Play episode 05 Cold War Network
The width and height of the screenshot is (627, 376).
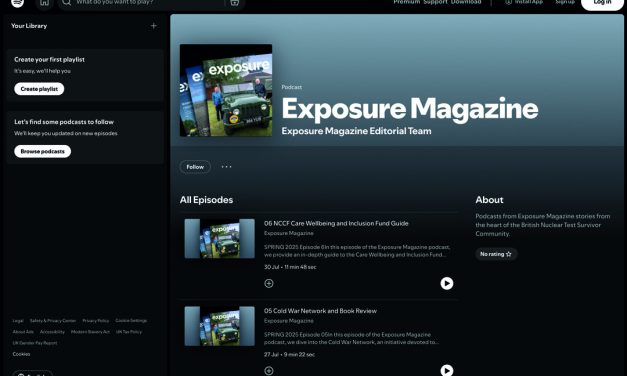(447, 370)
